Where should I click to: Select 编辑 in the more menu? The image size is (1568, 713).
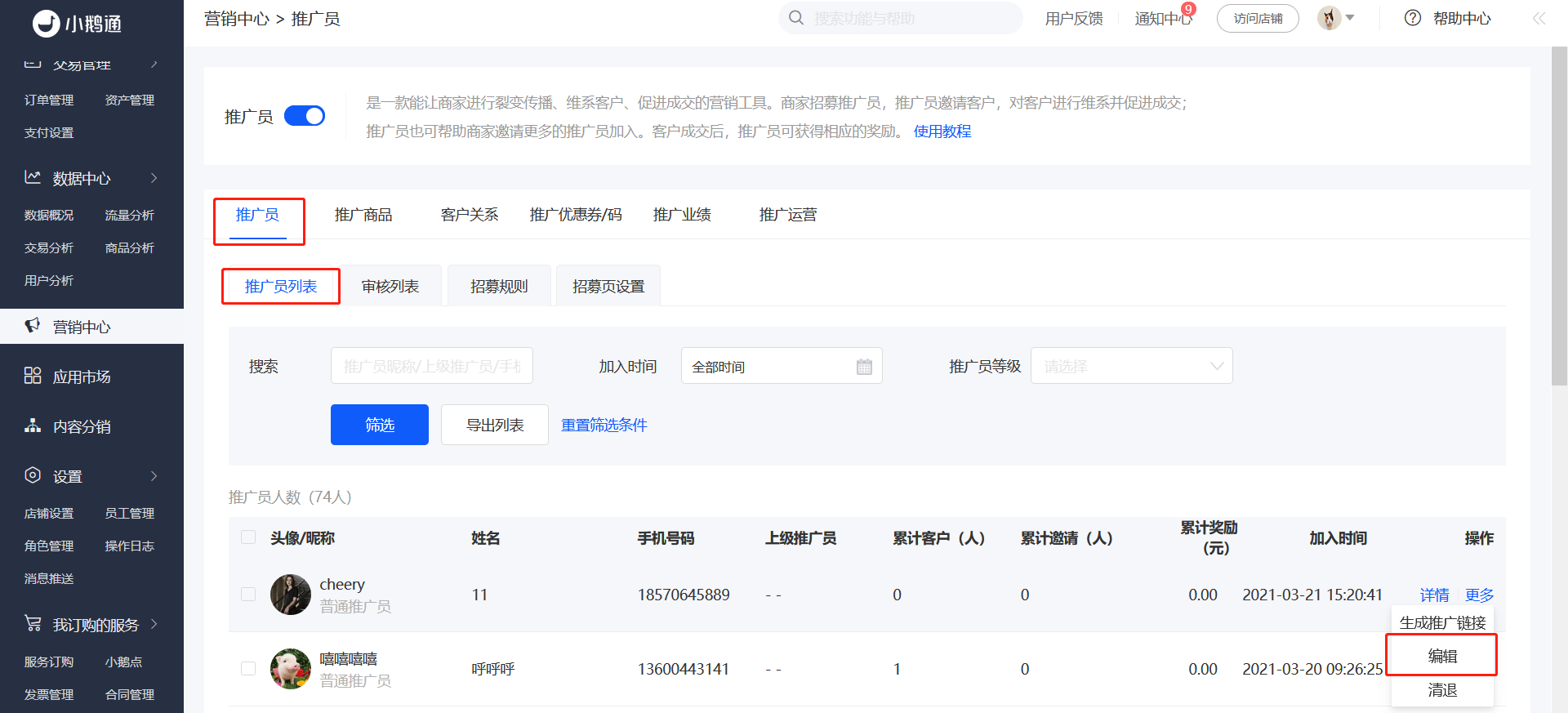[x=1442, y=656]
